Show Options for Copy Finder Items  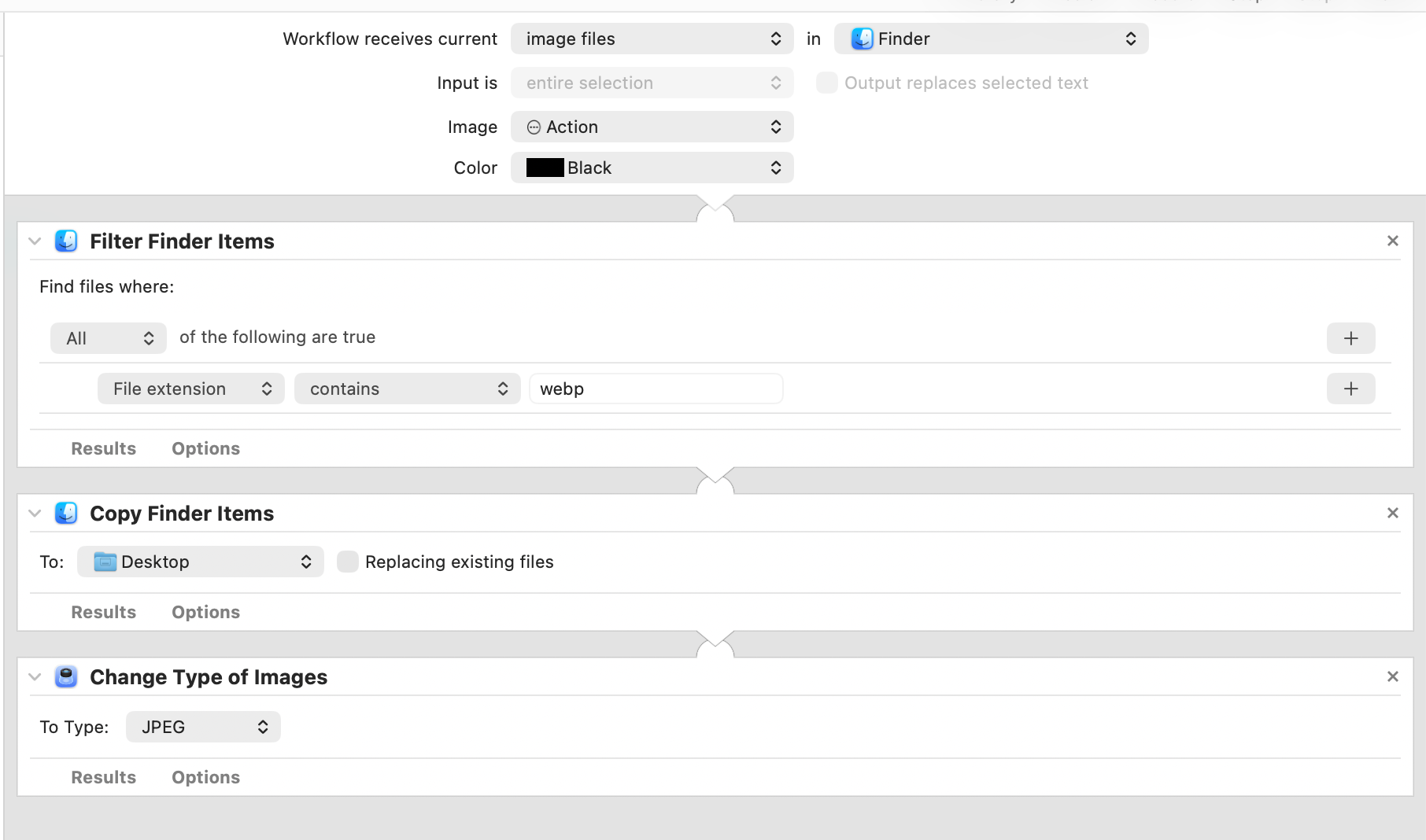tap(206, 612)
